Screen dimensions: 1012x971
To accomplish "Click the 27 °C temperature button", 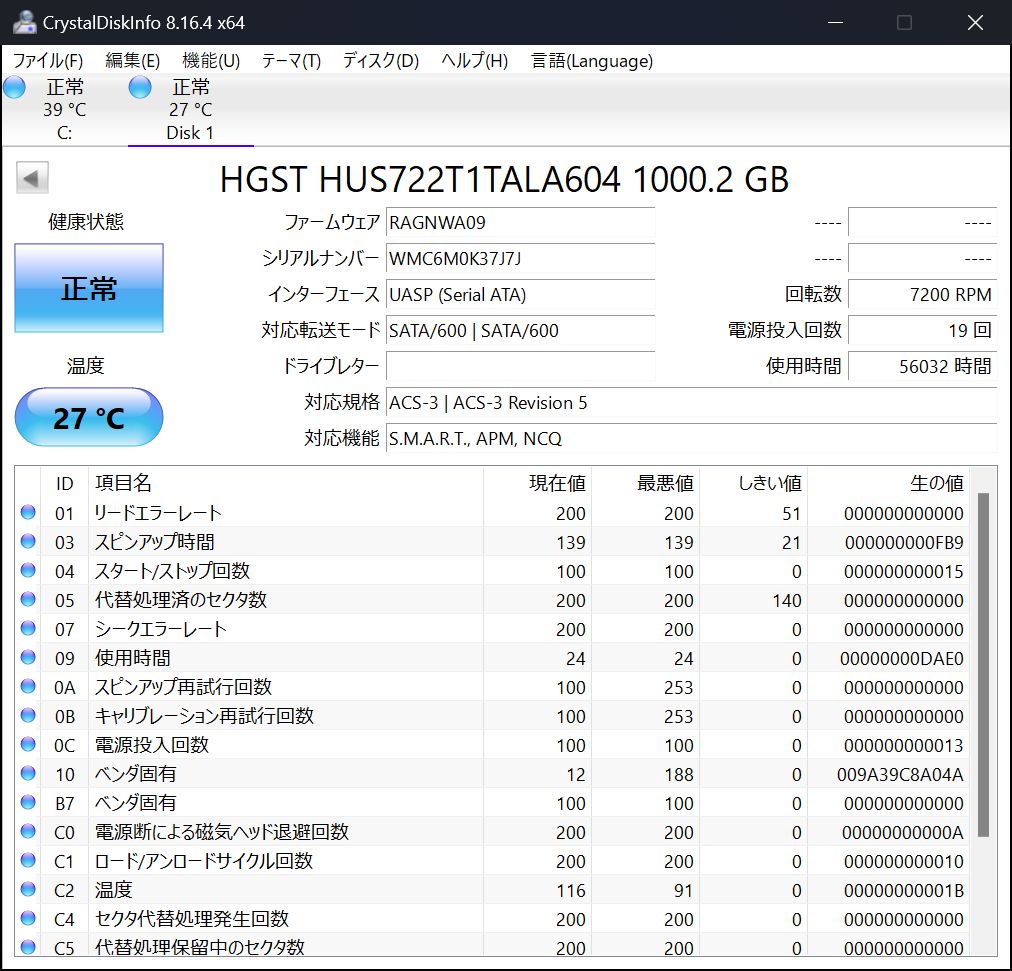I will pyautogui.click(x=89, y=417).
